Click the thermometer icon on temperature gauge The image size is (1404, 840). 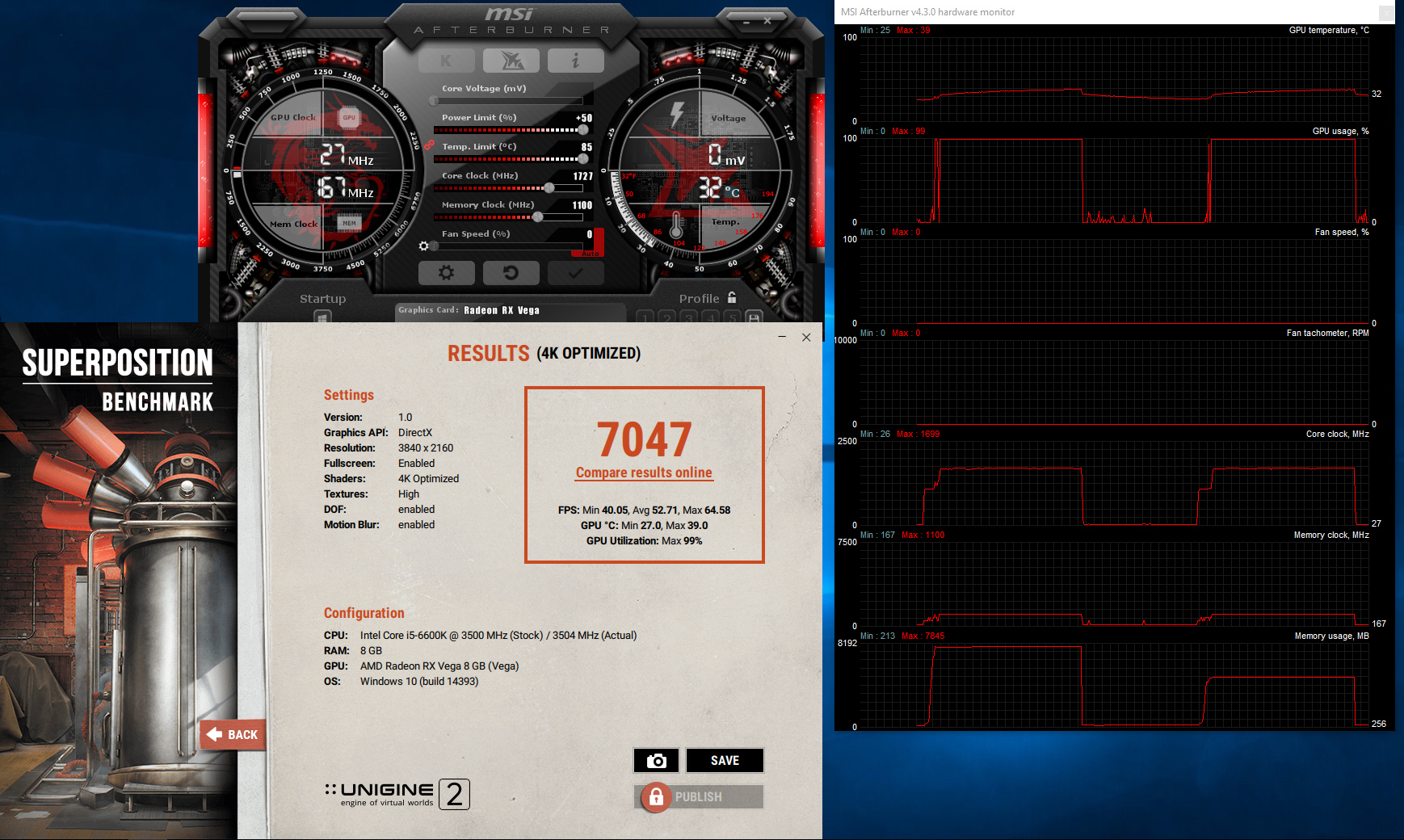coord(677,225)
